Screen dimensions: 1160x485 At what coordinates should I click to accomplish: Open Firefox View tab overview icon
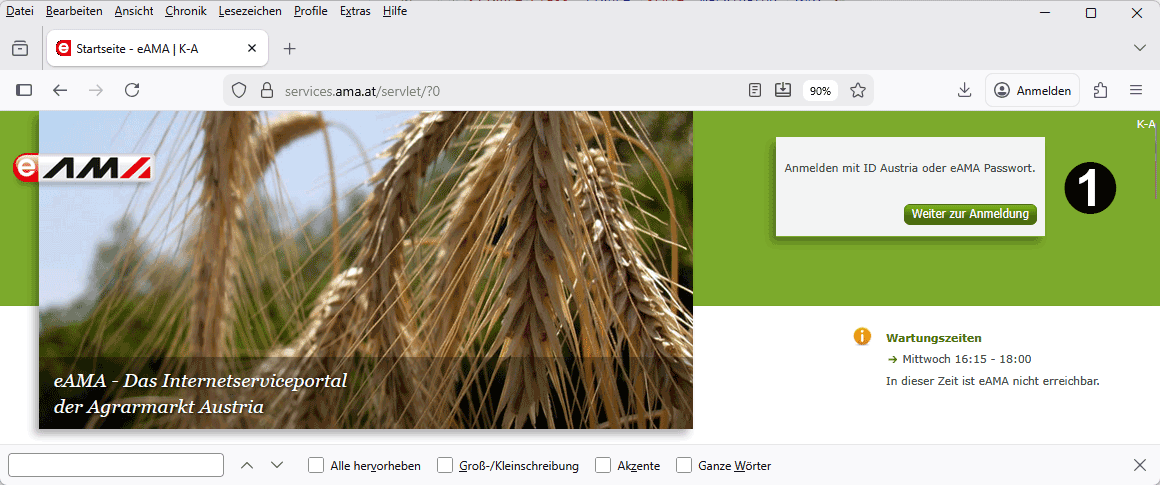[x=20, y=49]
